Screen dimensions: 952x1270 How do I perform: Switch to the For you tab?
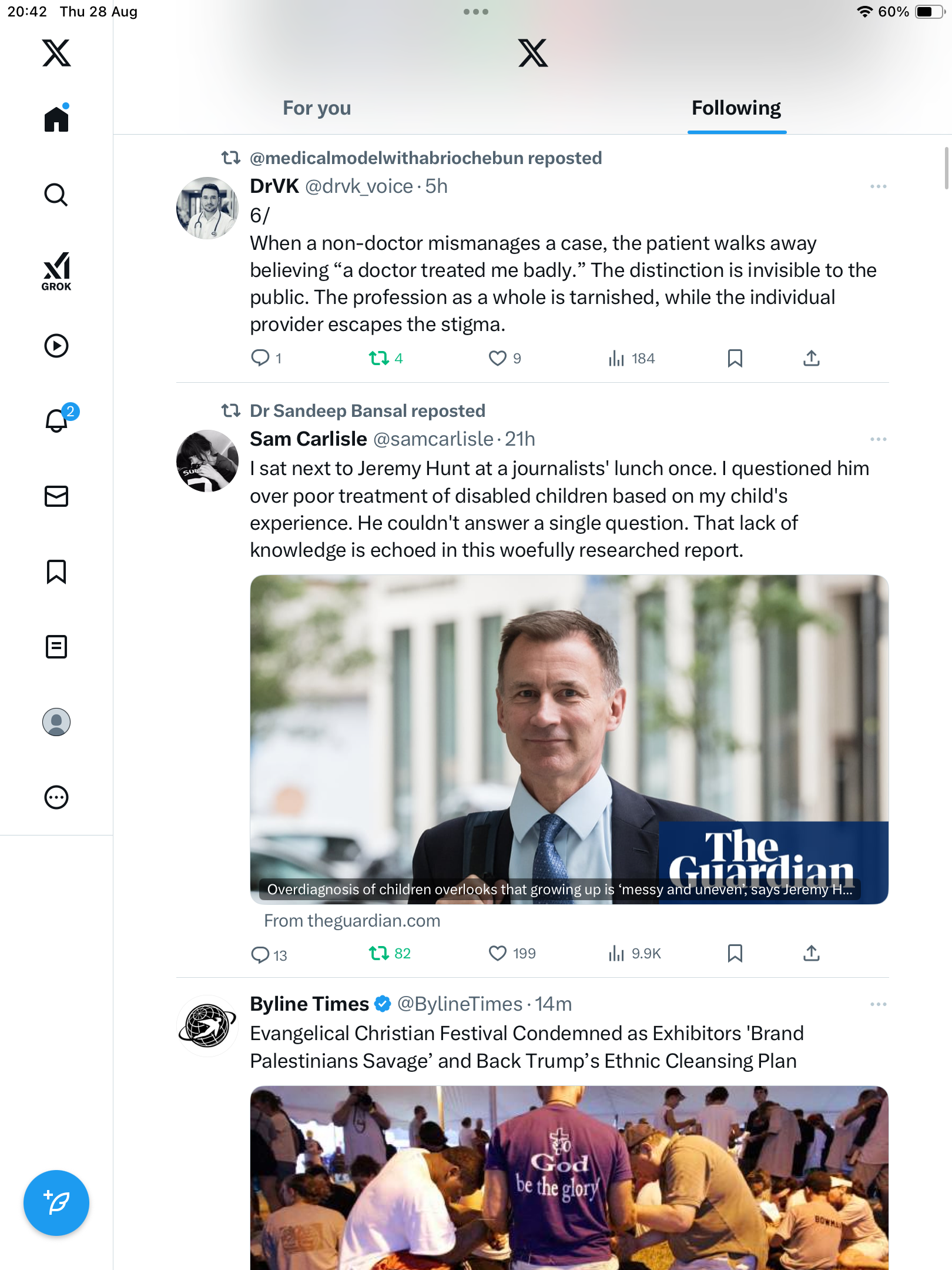tap(317, 108)
